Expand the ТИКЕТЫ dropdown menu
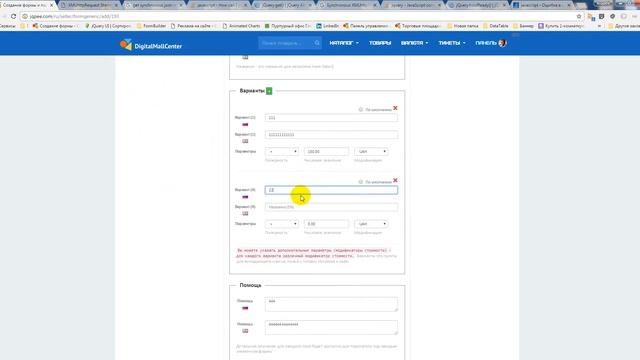640x360 pixels. (451, 43)
